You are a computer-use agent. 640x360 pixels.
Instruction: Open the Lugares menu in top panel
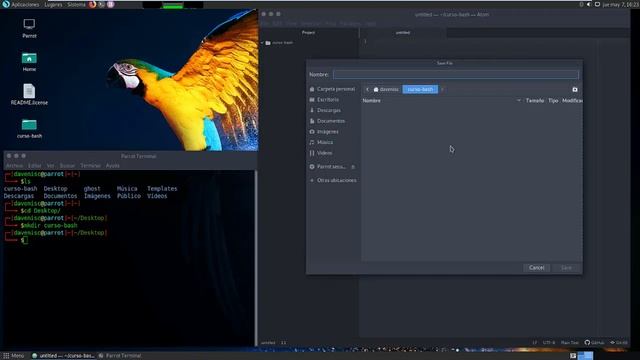[53, 4]
